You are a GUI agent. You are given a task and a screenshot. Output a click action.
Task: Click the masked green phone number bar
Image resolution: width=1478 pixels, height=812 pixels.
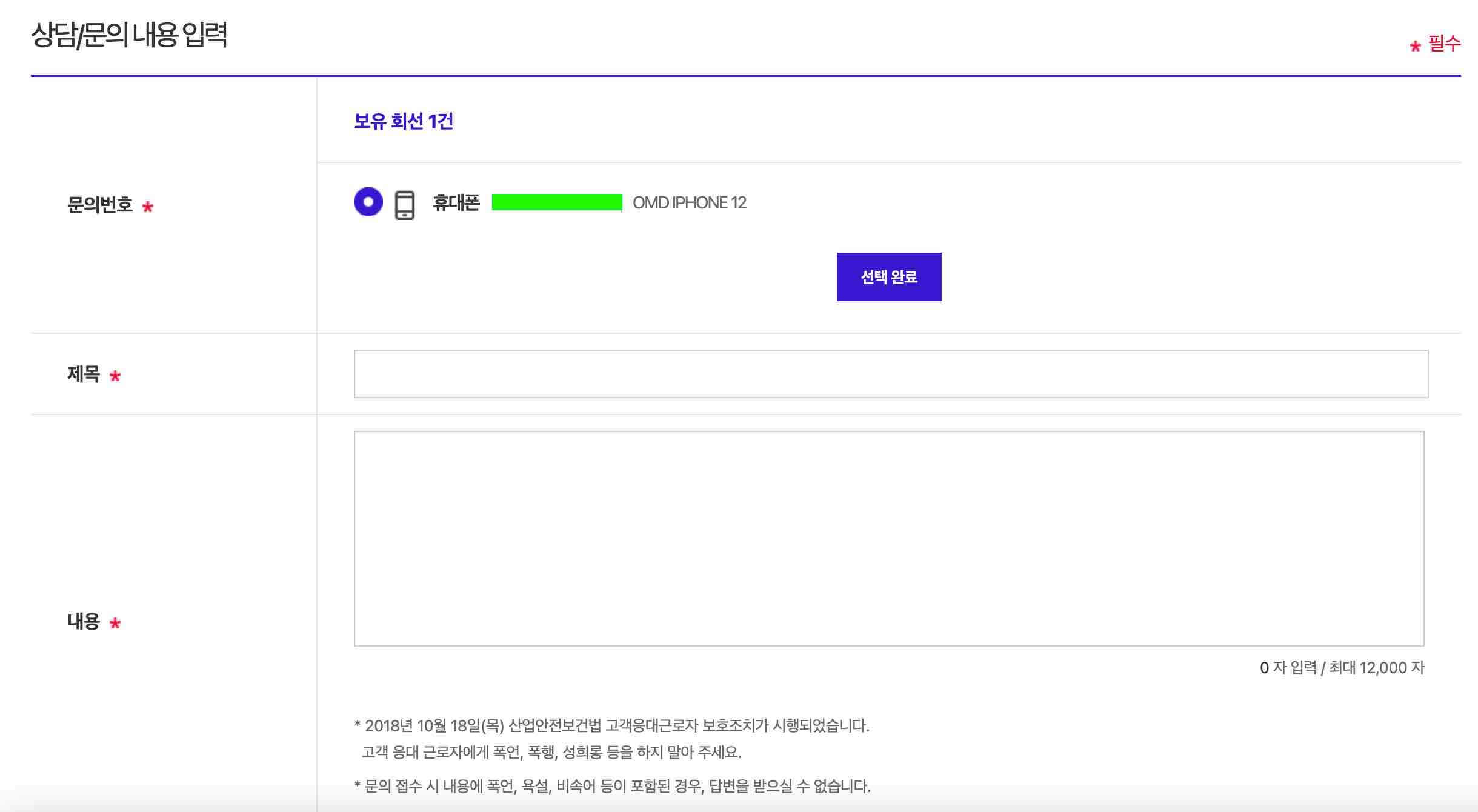coord(558,202)
